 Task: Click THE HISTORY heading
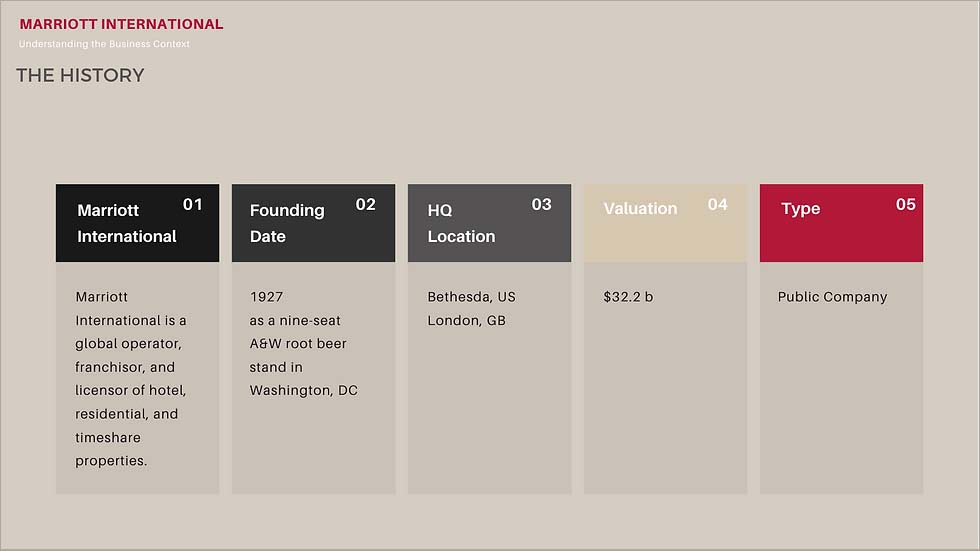pyautogui.click(x=80, y=75)
